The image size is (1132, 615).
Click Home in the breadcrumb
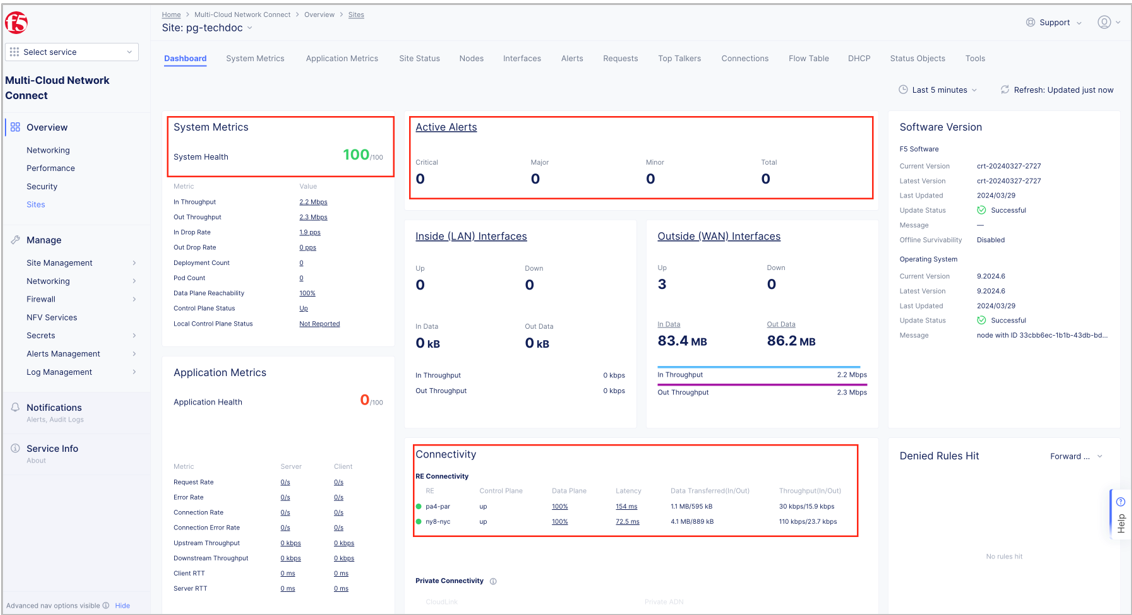tap(171, 14)
